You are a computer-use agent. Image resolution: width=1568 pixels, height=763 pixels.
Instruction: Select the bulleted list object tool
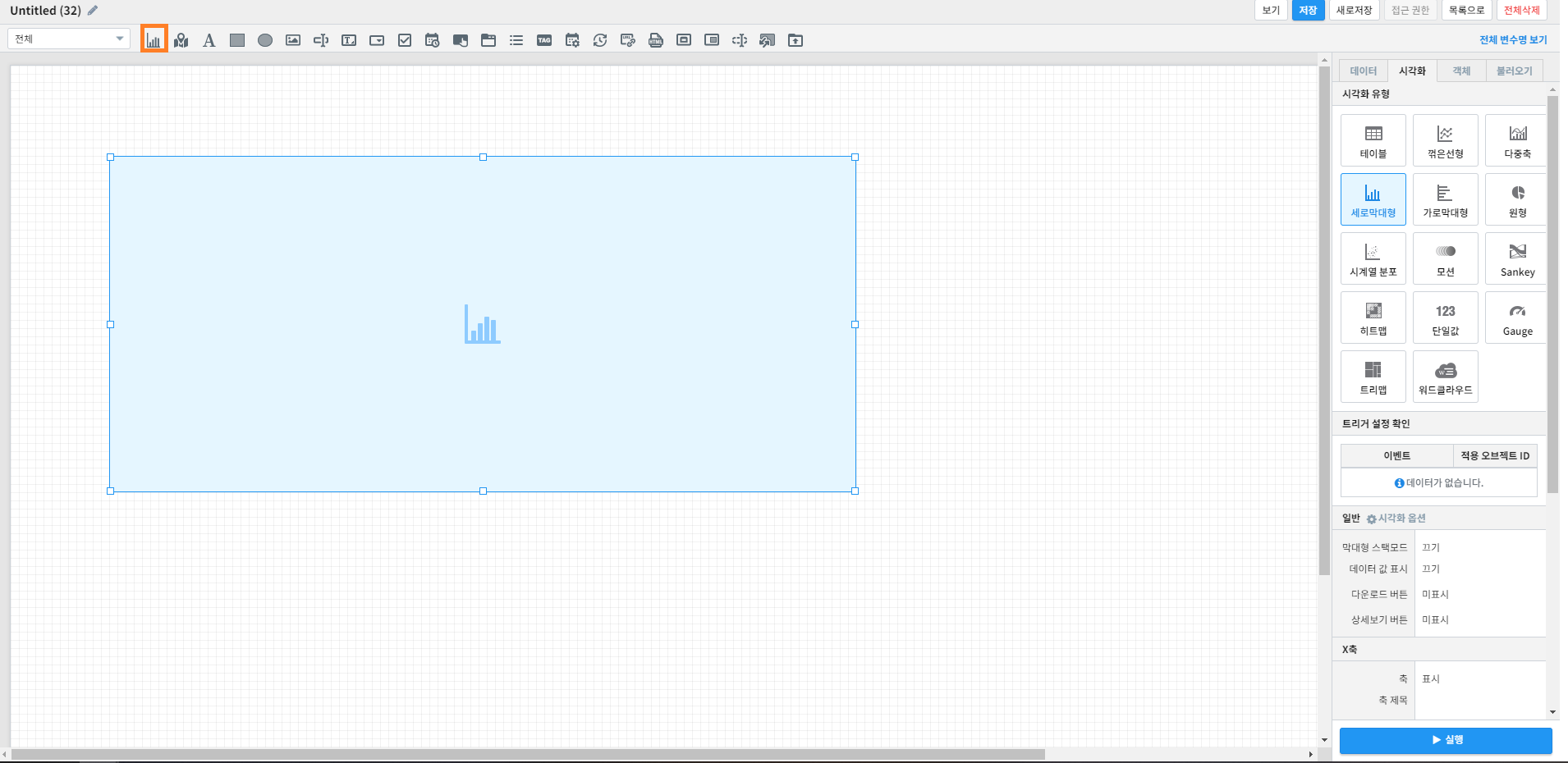pos(516,40)
